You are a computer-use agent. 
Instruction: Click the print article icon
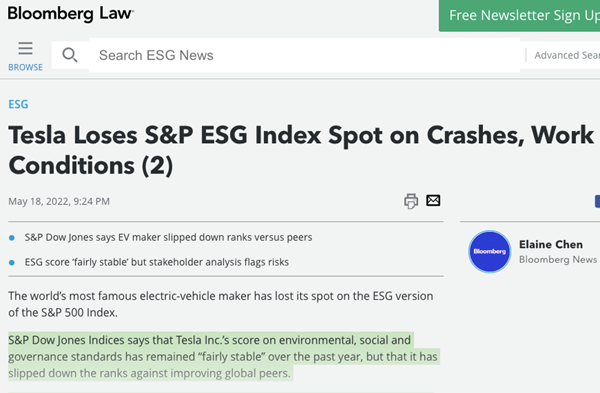point(411,201)
